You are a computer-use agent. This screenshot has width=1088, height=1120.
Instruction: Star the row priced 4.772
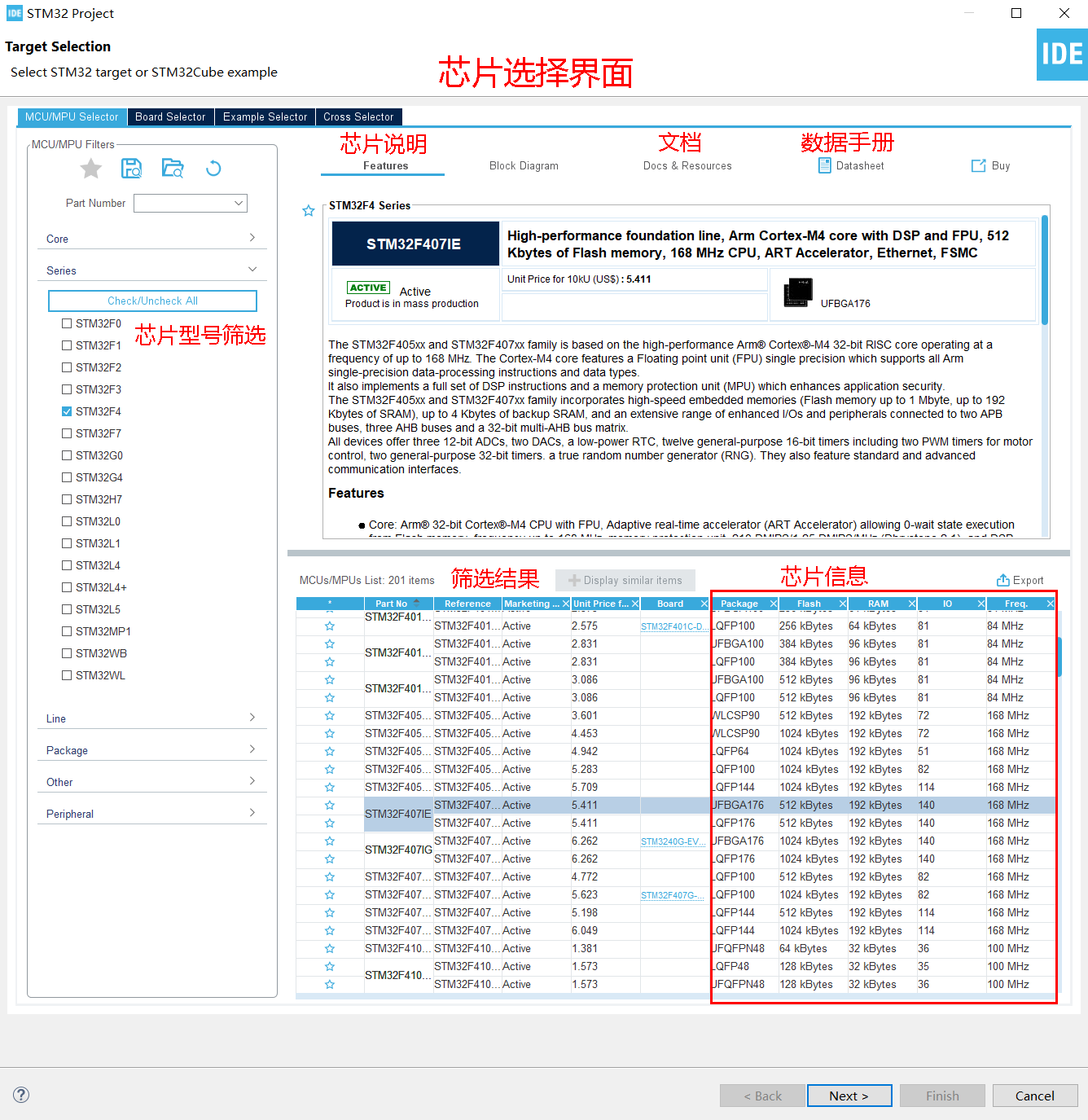(330, 877)
